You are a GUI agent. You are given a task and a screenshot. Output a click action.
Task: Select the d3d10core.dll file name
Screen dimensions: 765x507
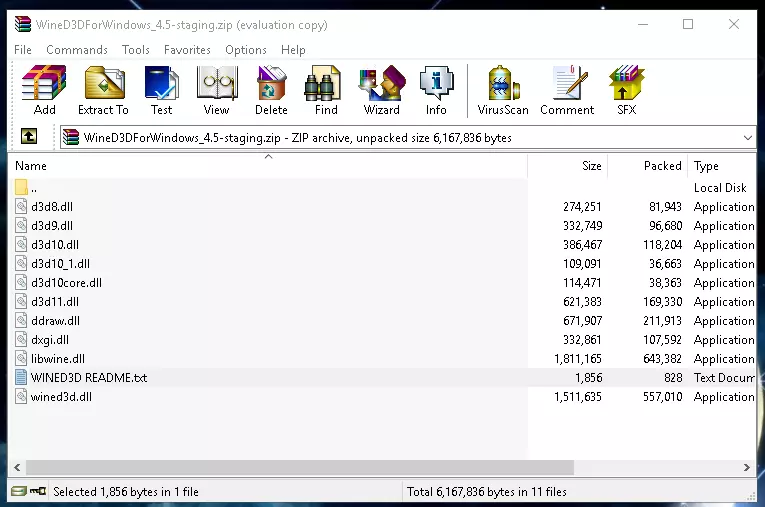click(x=66, y=283)
